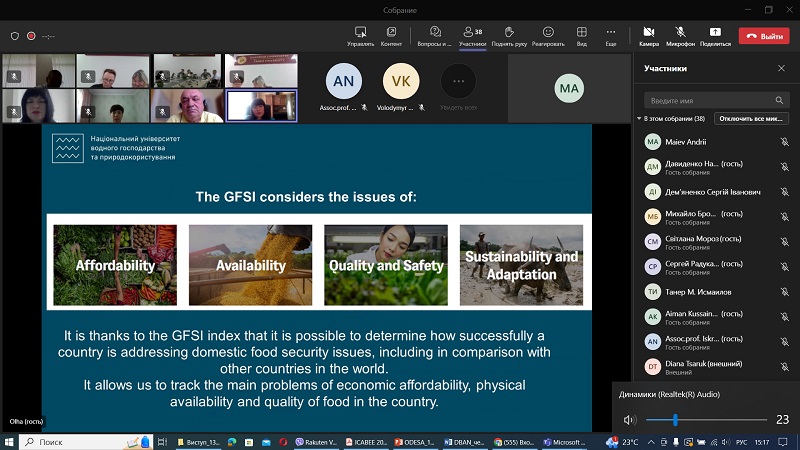Viewport: 800px width, 450px height.
Task: Open the Еще more options menu
Action: (610, 35)
